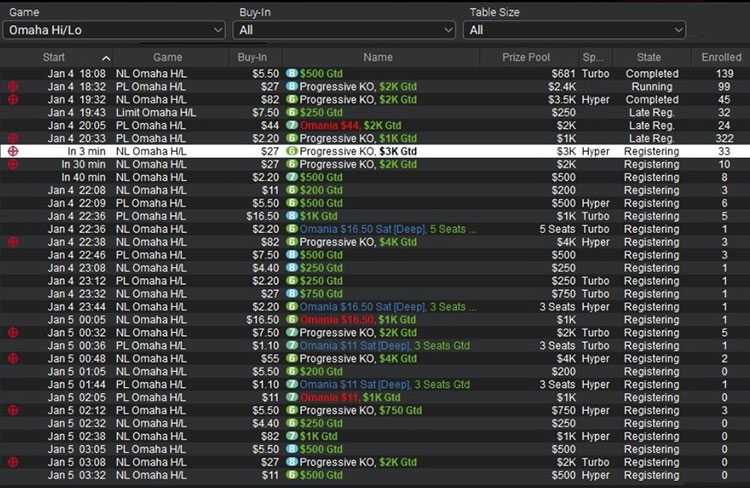Click the KO target icon on the Jan 4 22:38 row

coord(13,242)
